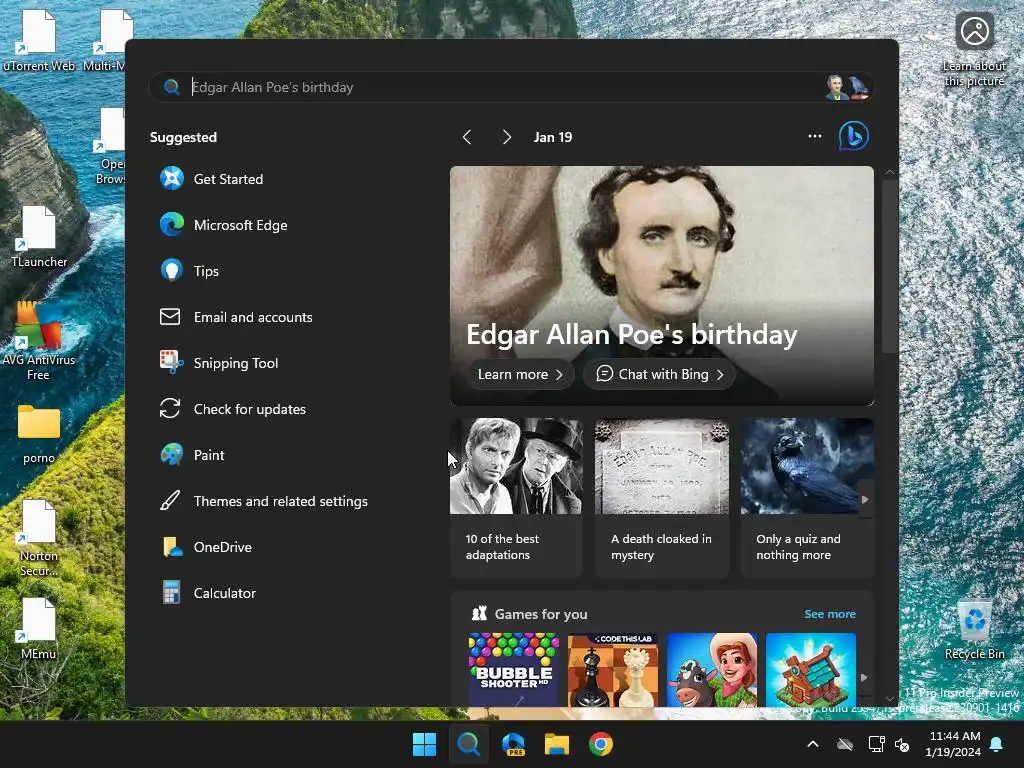Click the scrollbar up arrow in search panel

[x=890, y=172]
